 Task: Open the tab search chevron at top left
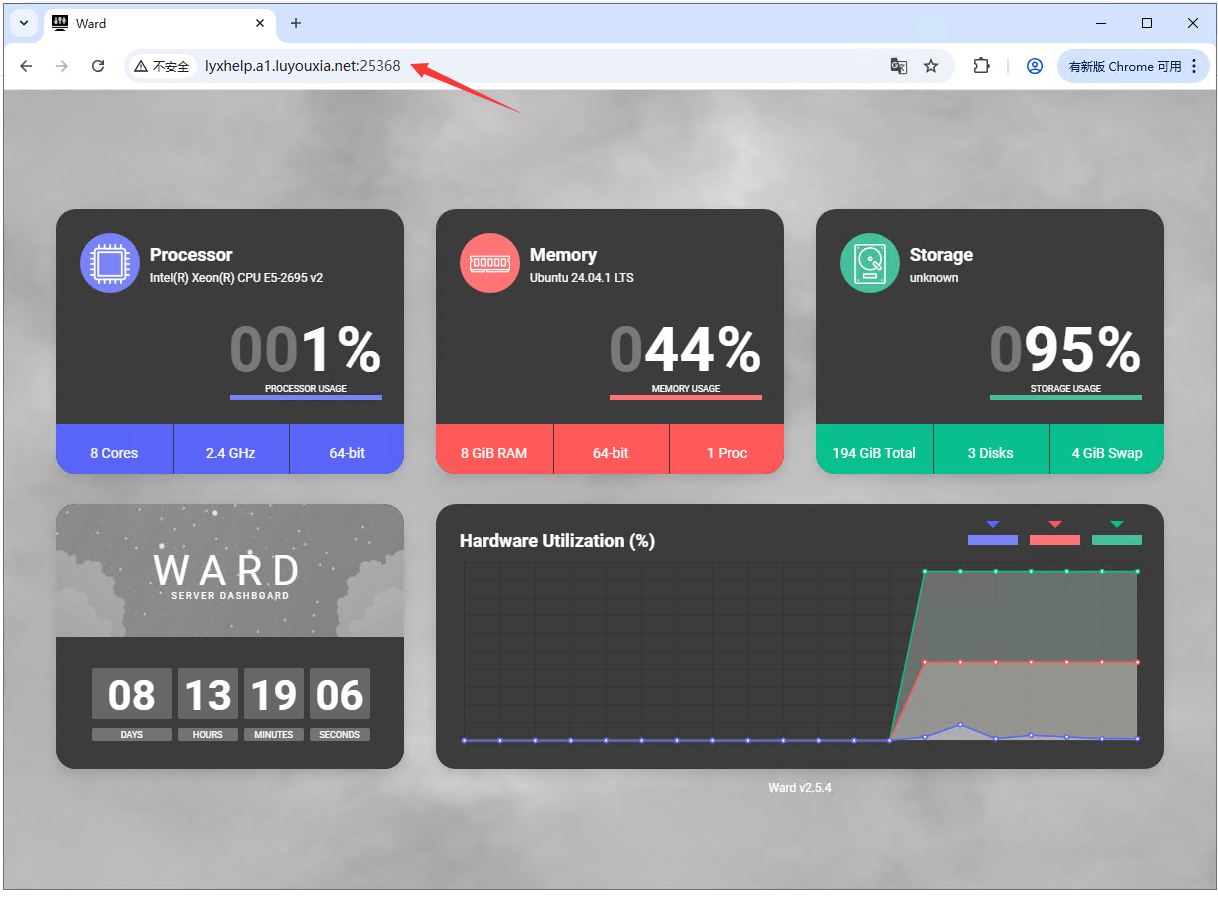point(22,22)
